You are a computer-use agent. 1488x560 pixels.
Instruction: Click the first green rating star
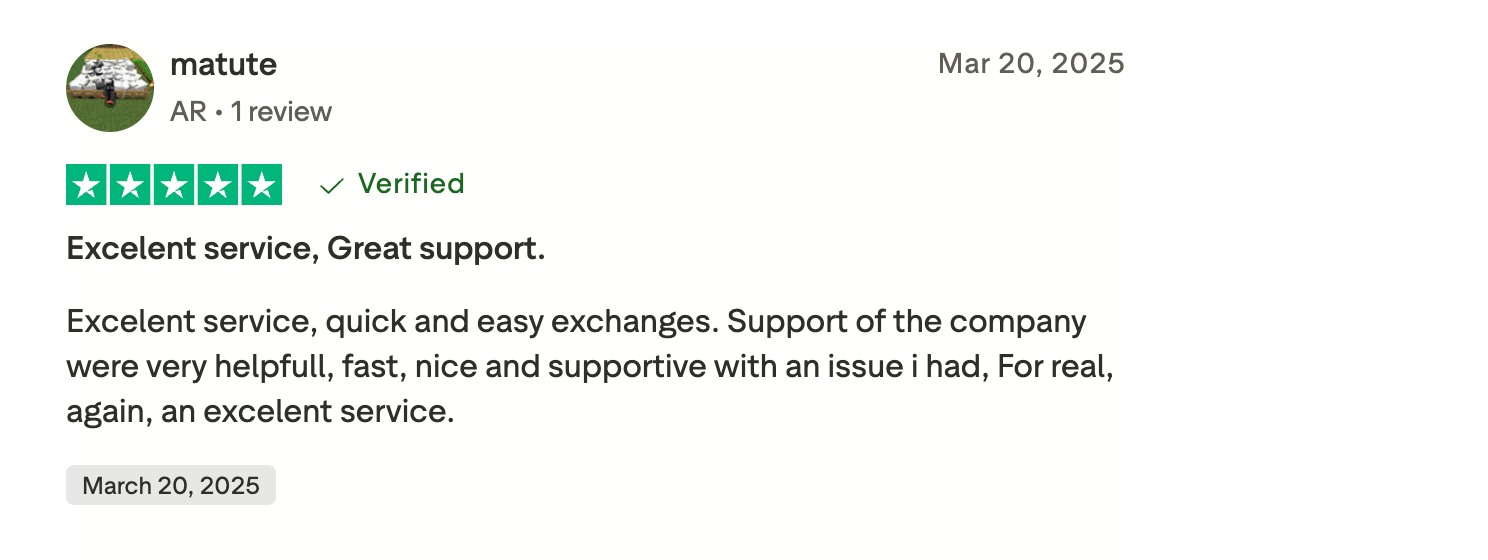[87, 185]
